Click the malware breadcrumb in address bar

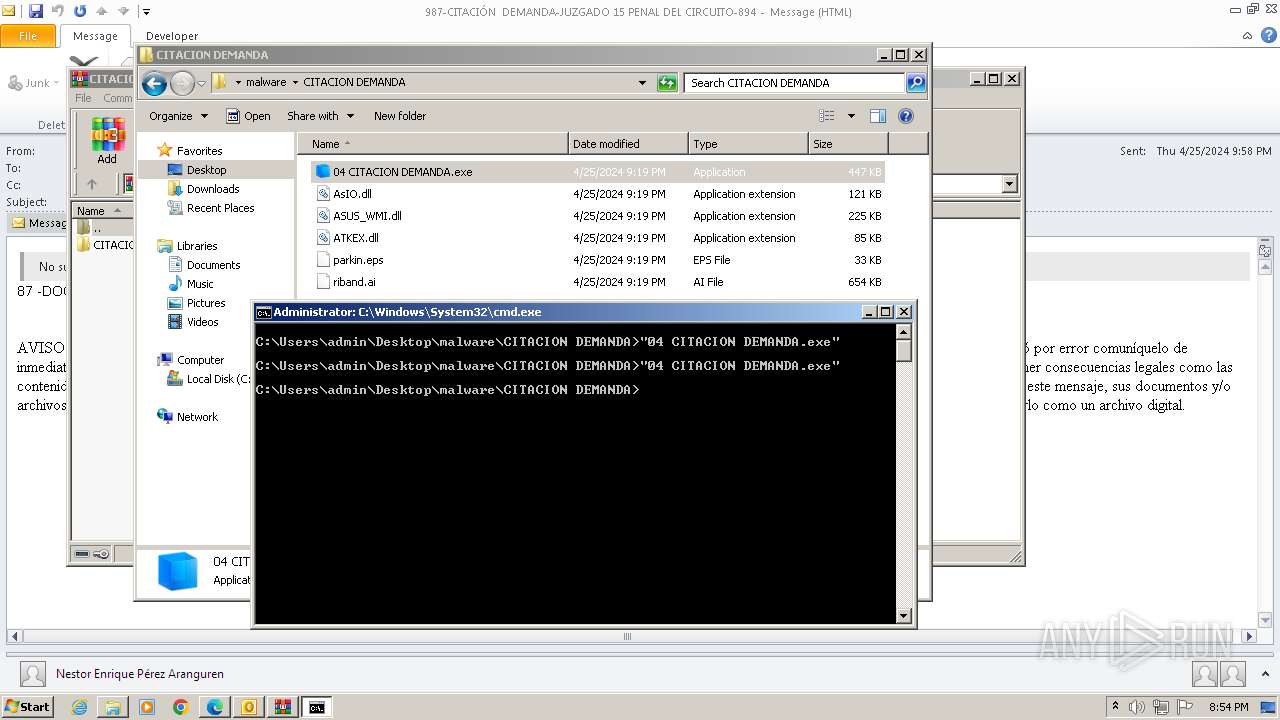(x=266, y=83)
